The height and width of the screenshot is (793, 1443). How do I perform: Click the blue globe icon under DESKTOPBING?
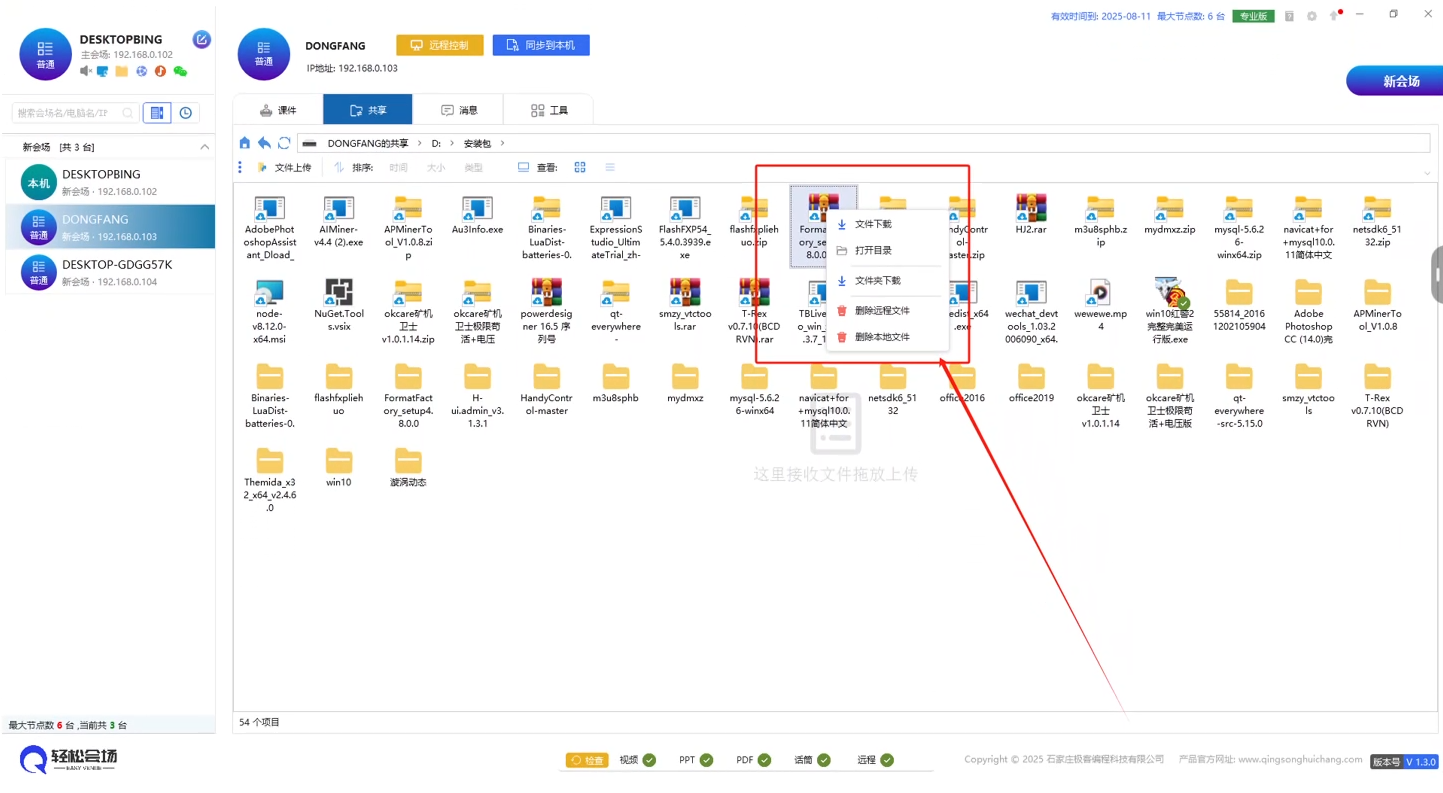pos(141,71)
